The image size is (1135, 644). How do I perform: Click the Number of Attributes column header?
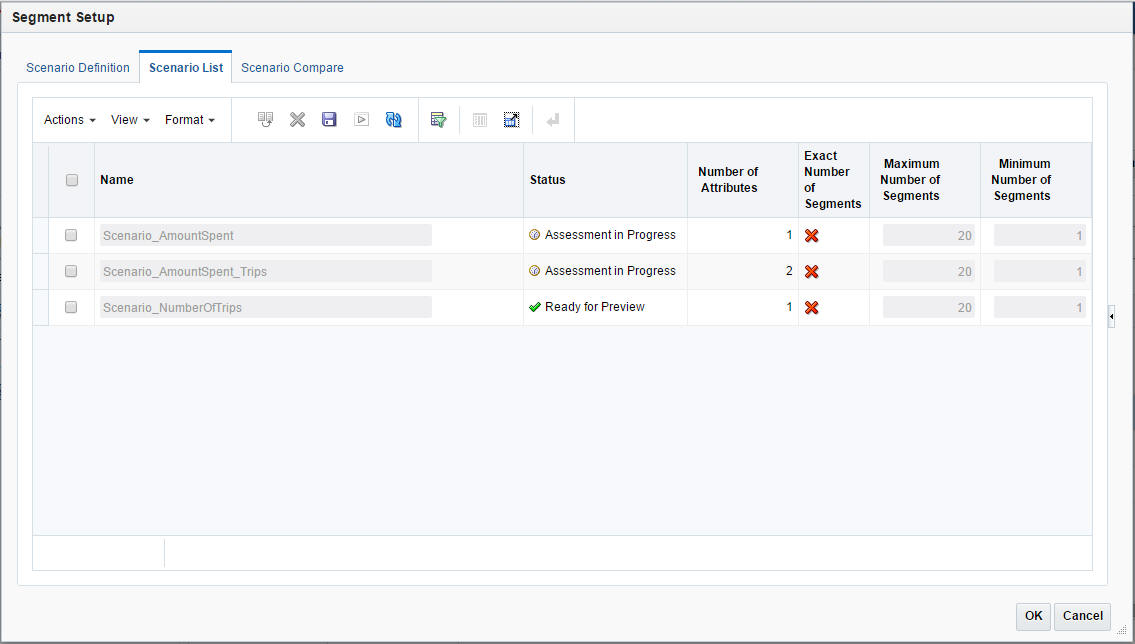(743, 180)
